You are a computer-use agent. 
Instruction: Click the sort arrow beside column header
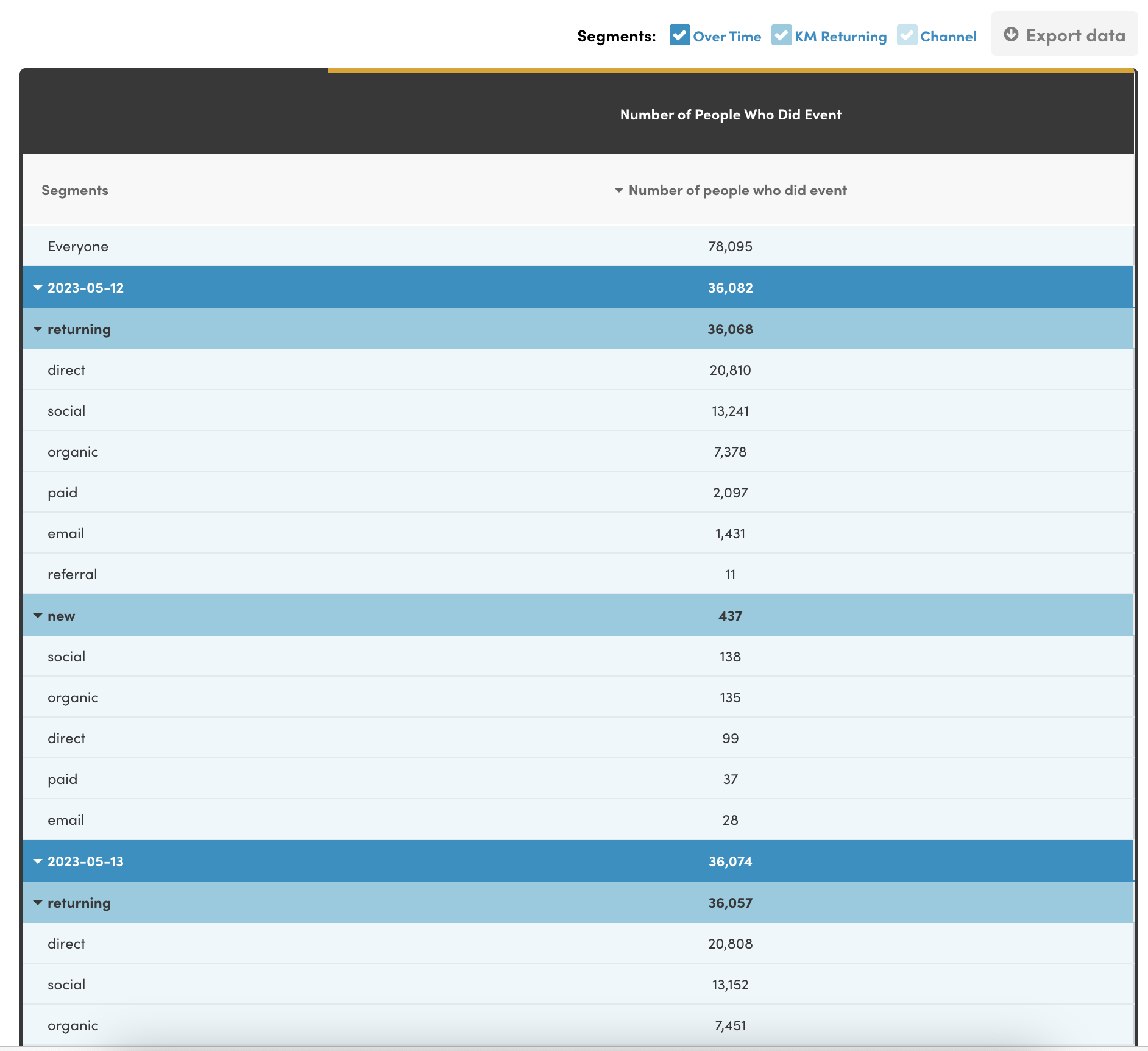point(618,190)
